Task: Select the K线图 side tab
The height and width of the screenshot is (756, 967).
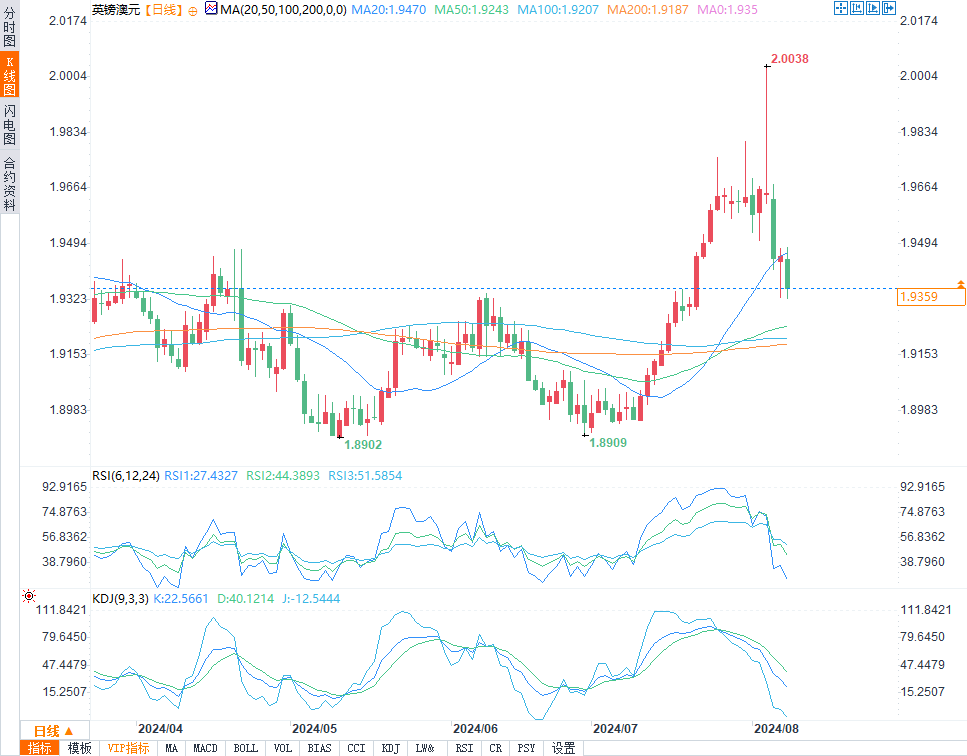Action: click(x=9, y=75)
